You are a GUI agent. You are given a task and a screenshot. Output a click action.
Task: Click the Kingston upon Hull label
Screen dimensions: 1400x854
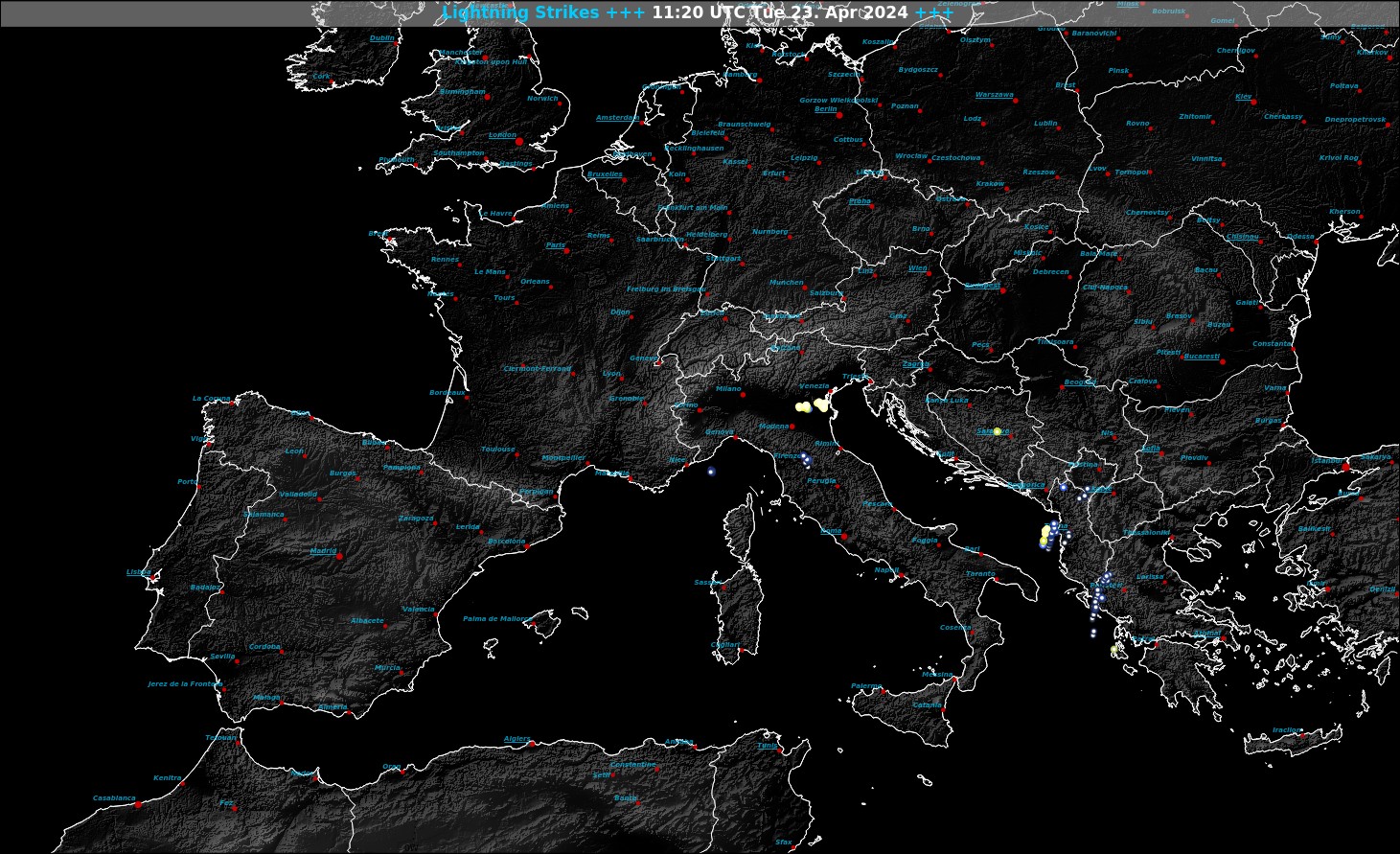pos(492,62)
